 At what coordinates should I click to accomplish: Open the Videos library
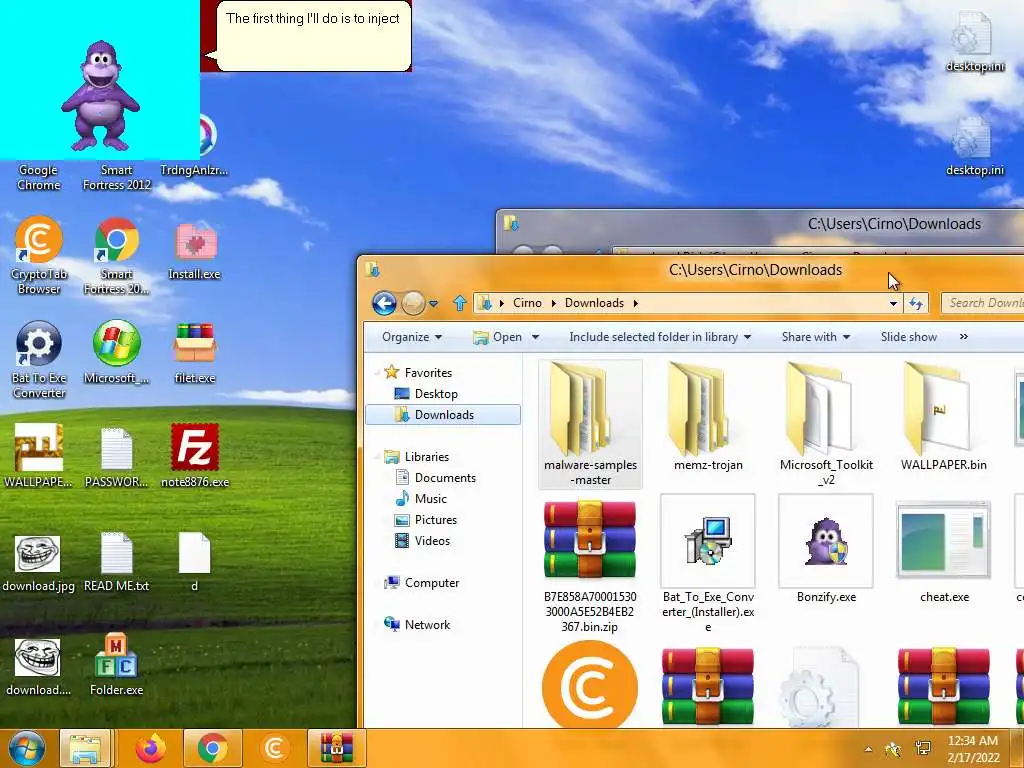(432, 541)
